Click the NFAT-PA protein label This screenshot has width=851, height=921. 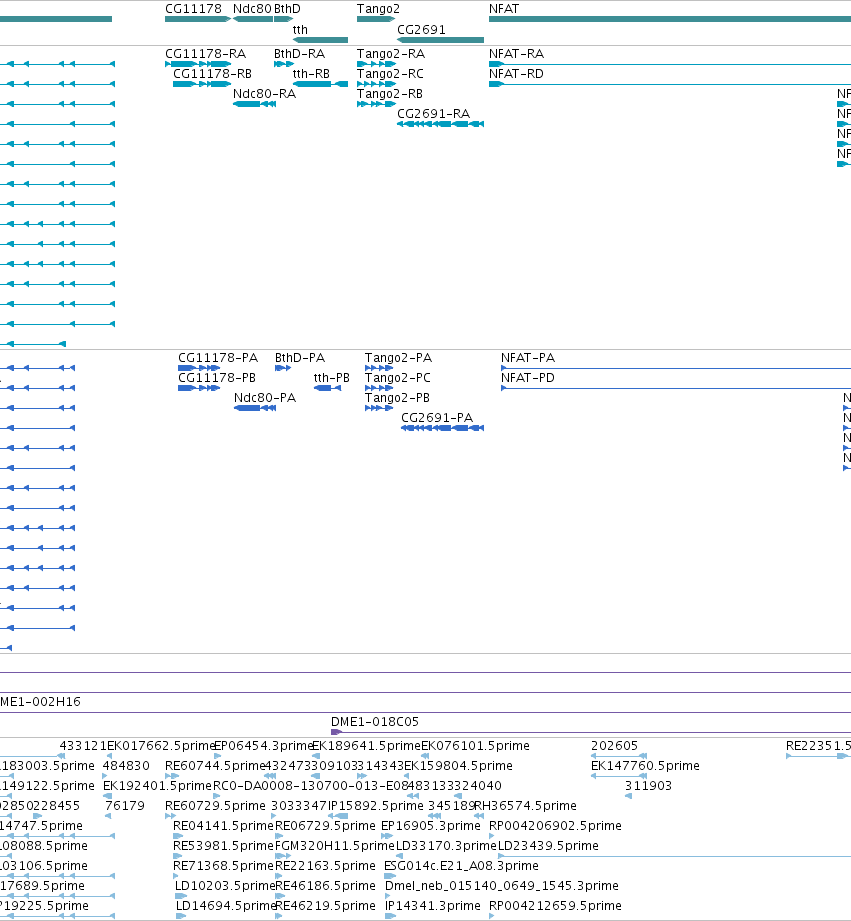pos(528,358)
